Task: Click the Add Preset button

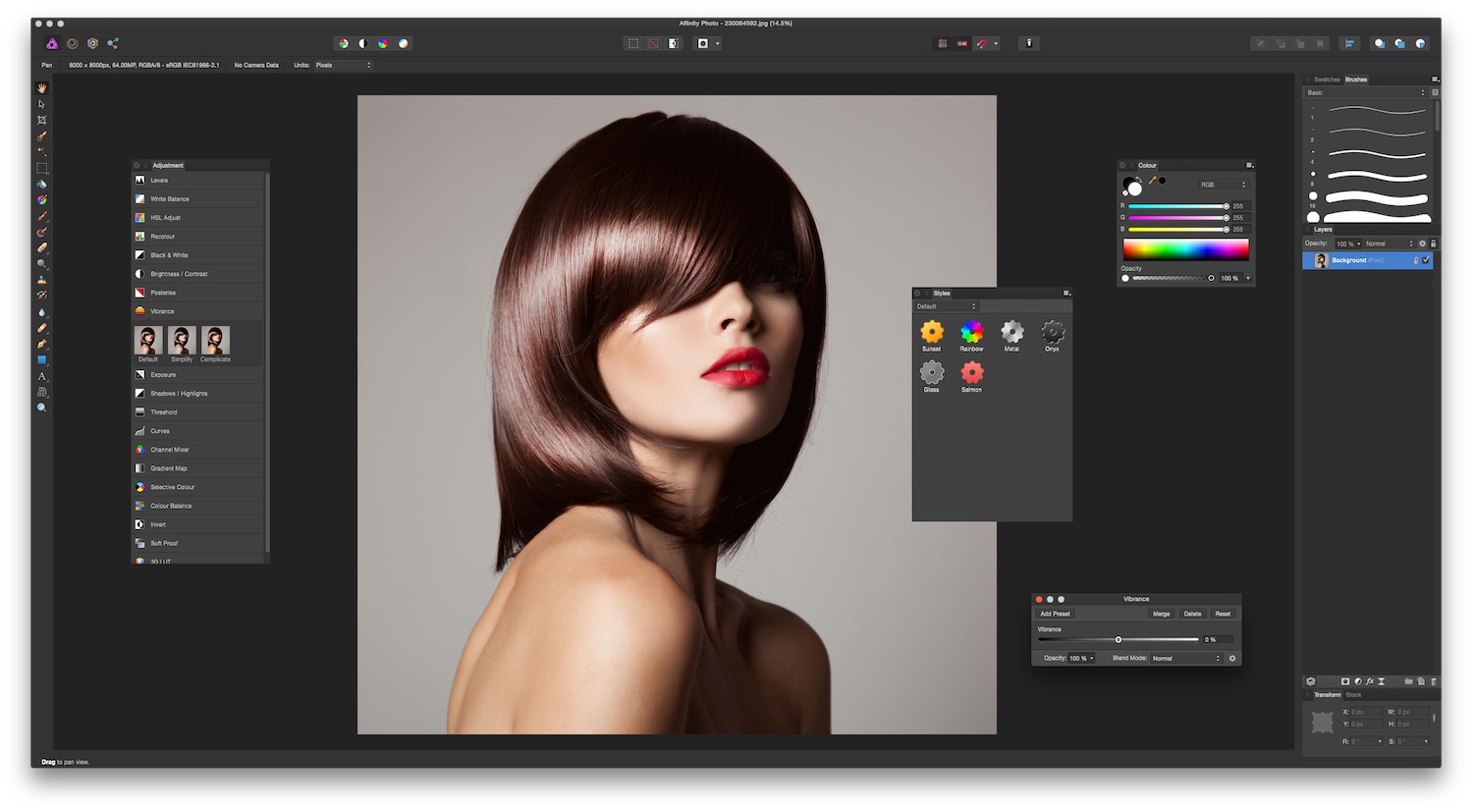Action: pyautogui.click(x=1055, y=614)
